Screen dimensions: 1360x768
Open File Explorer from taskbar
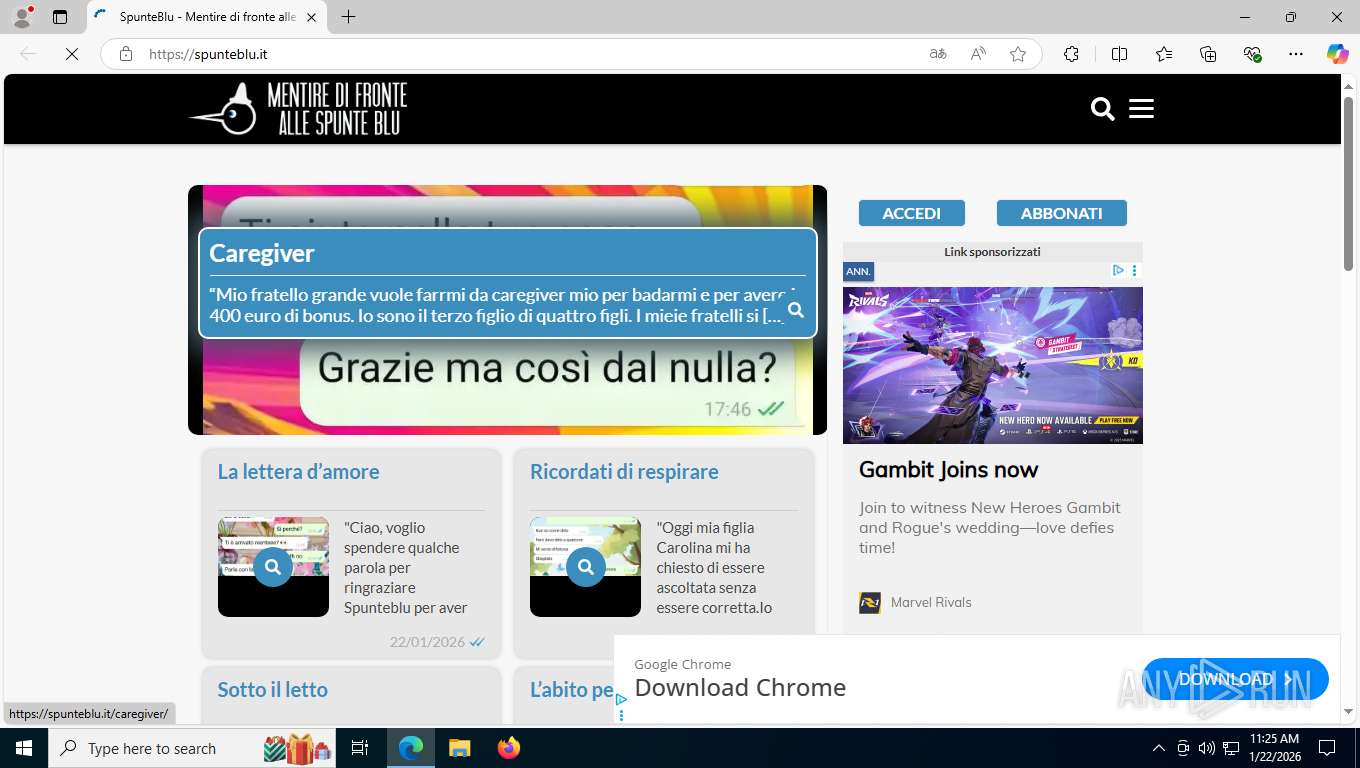[459, 748]
